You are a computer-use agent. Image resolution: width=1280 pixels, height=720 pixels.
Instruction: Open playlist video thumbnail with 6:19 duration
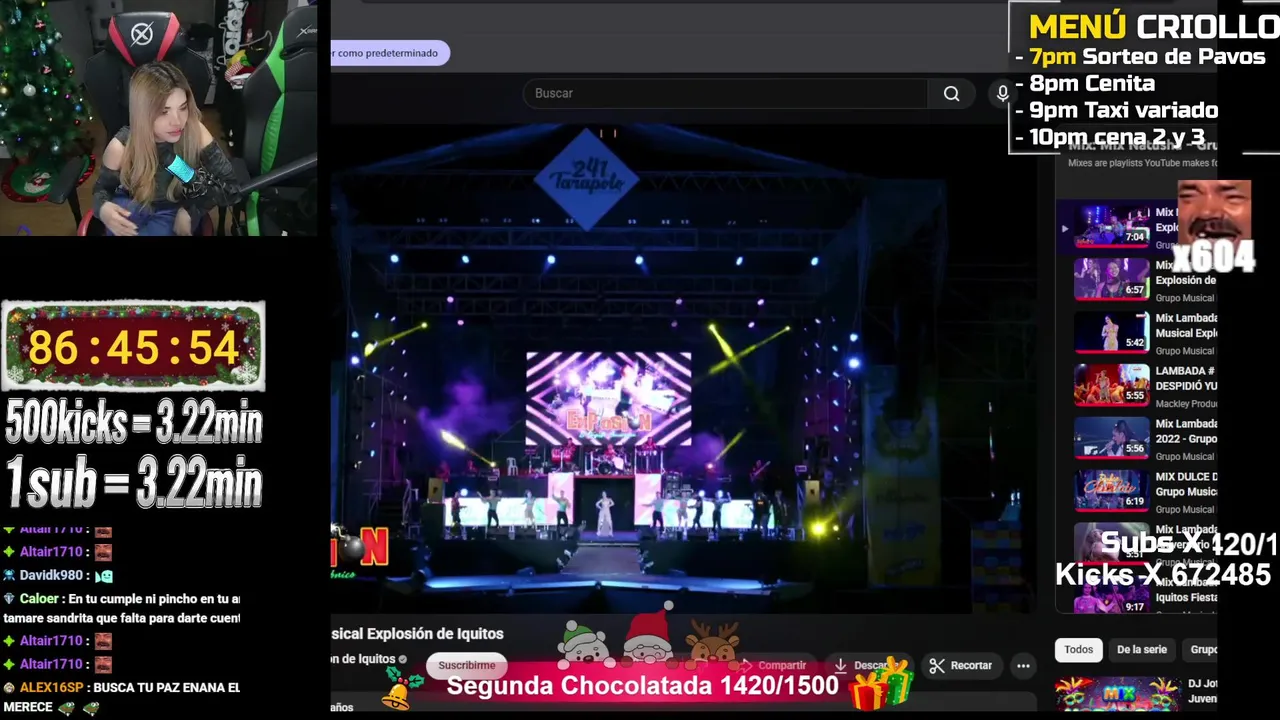coord(1112,491)
